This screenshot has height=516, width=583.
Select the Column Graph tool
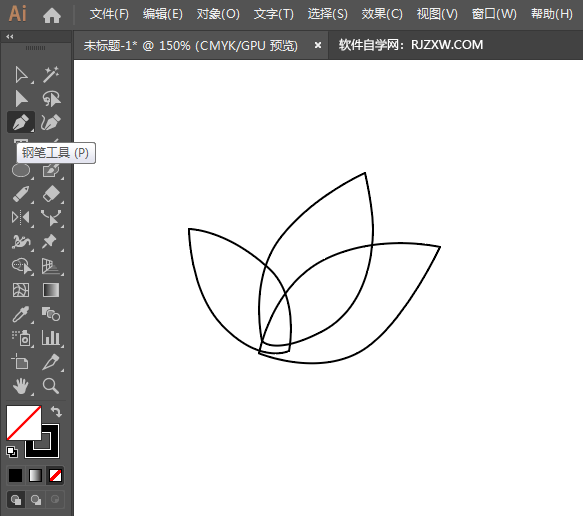[x=51, y=338]
